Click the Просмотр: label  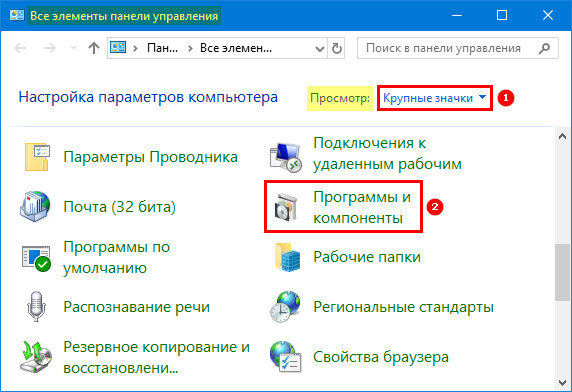340,98
